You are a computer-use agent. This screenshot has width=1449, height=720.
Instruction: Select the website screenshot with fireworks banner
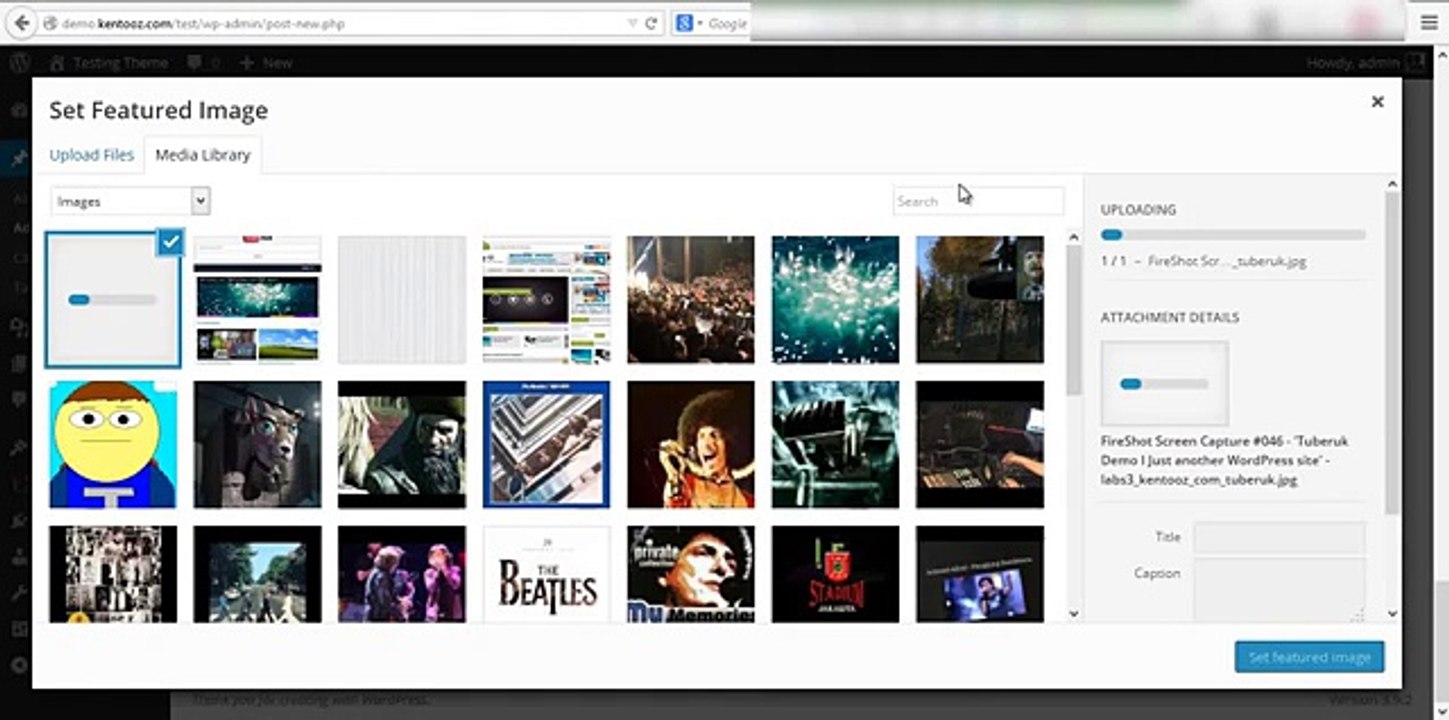point(257,299)
